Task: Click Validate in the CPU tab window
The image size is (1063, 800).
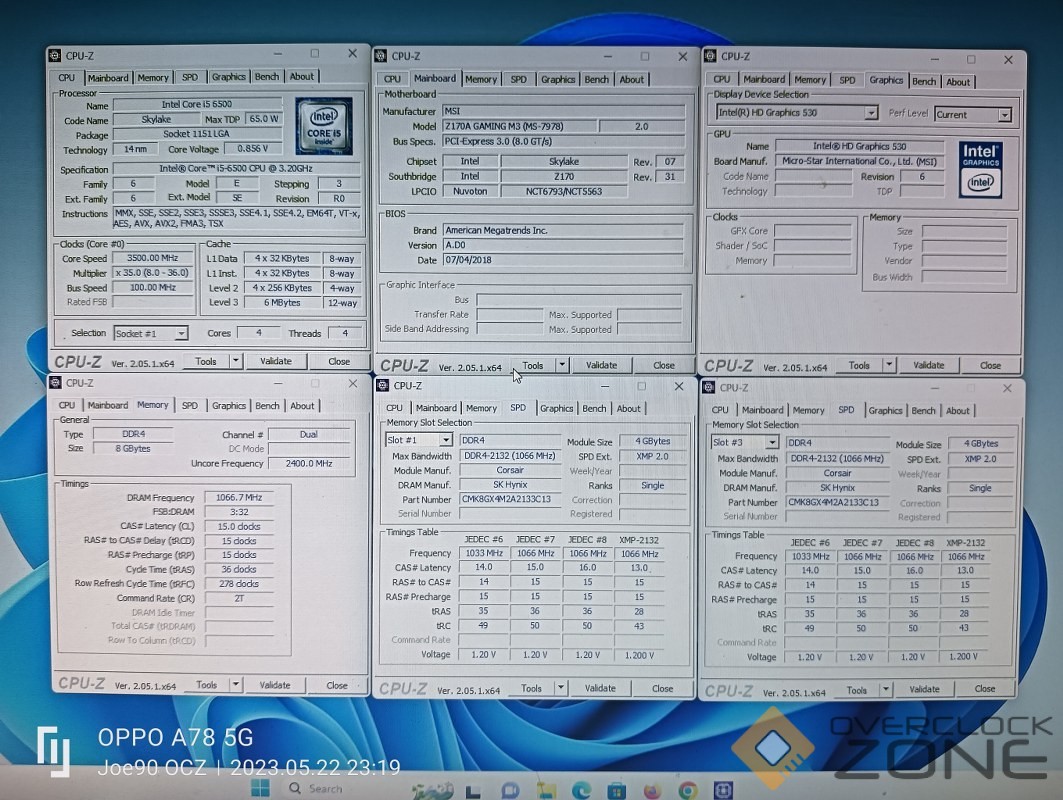Action: (276, 361)
